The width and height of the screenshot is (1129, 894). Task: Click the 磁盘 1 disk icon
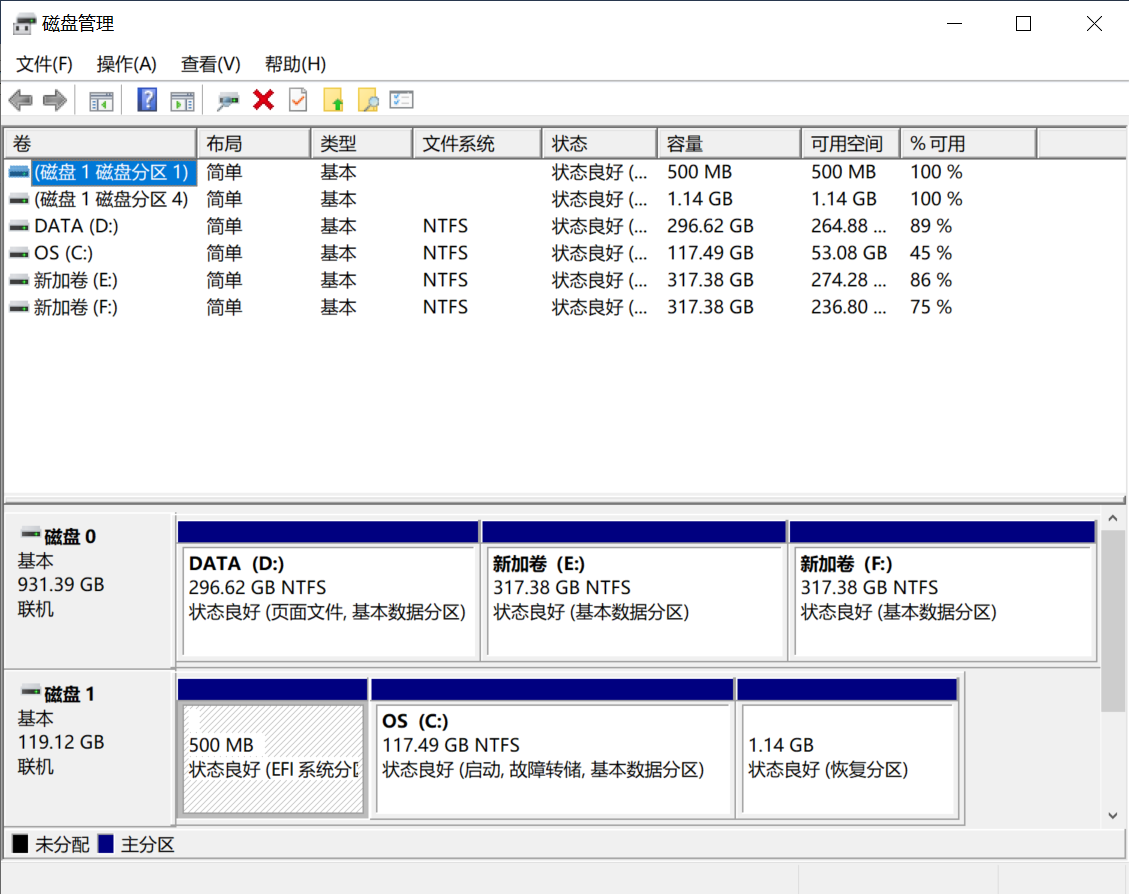(x=30, y=691)
